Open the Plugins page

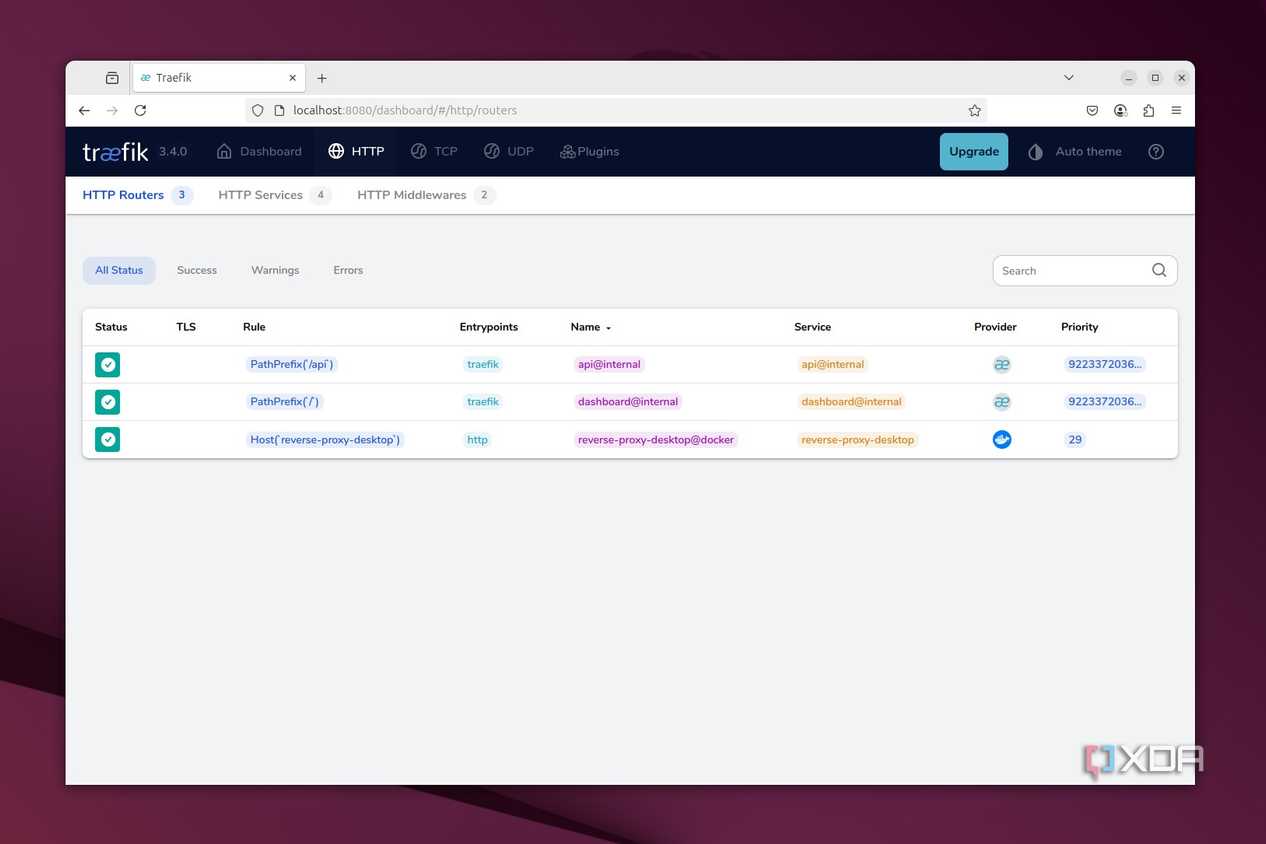point(589,152)
